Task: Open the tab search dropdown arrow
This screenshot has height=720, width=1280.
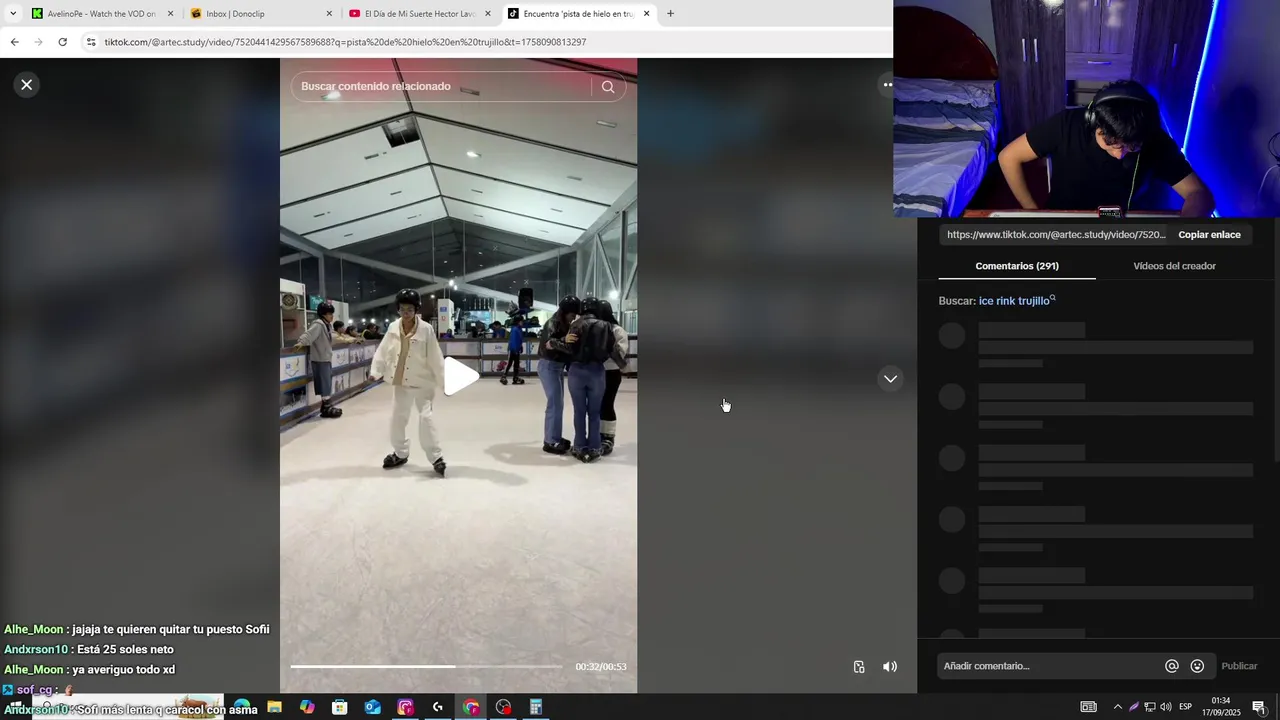Action: (13, 14)
